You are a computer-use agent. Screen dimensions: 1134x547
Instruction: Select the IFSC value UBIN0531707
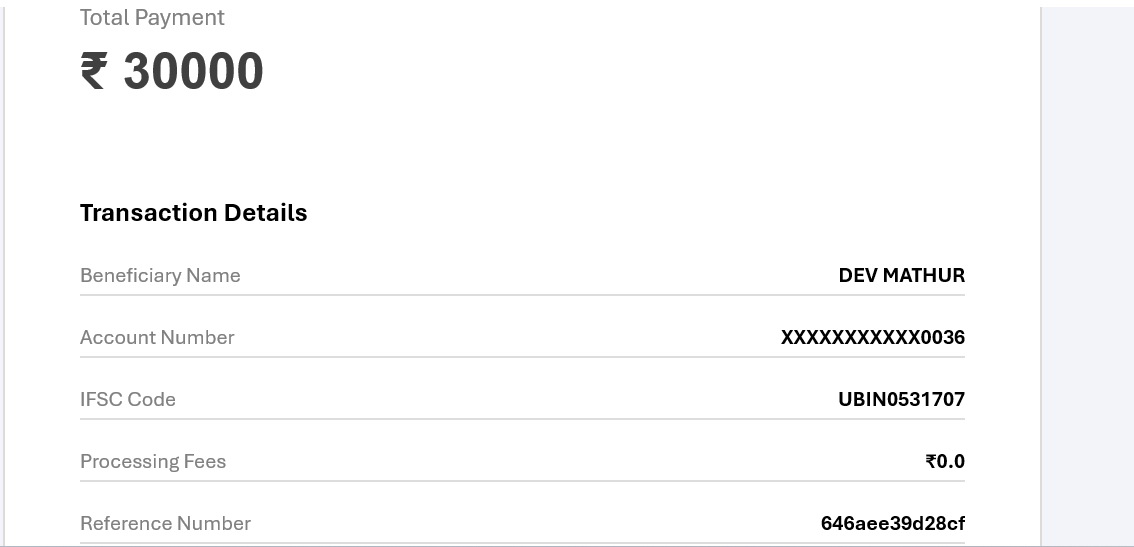pyautogui.click(x=901, y=399)
